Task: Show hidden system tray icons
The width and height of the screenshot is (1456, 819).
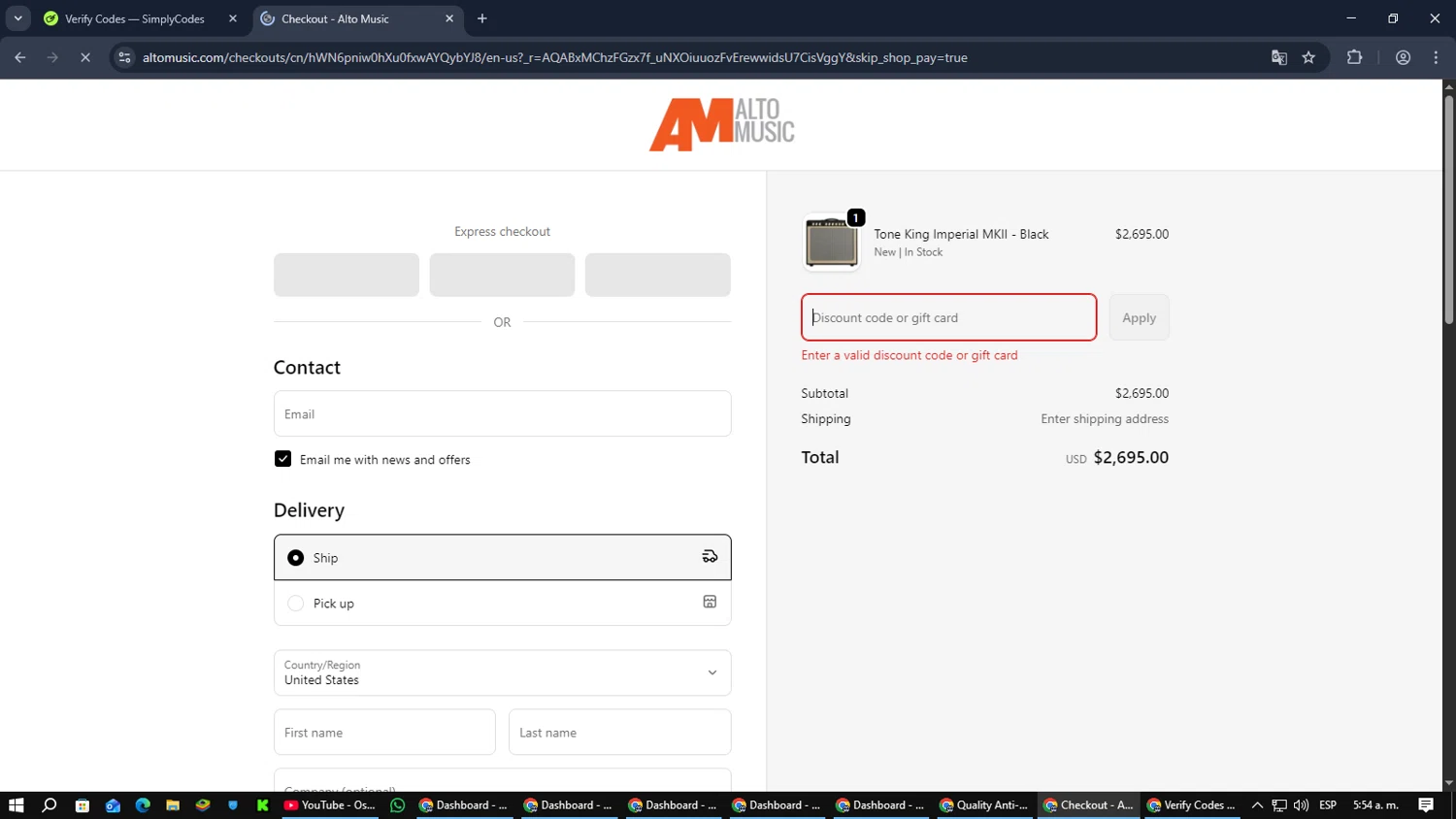Action: click(x=1257, y=805)
